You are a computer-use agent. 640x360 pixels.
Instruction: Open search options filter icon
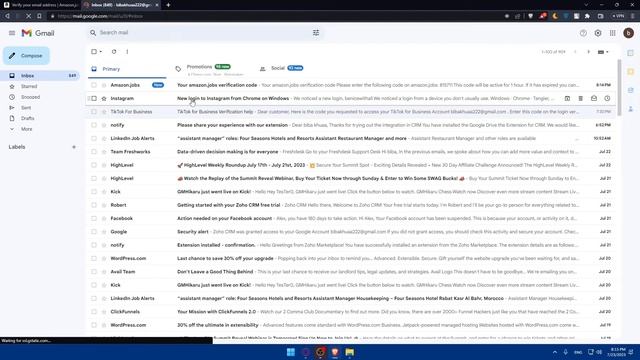[x=316, y=33]
